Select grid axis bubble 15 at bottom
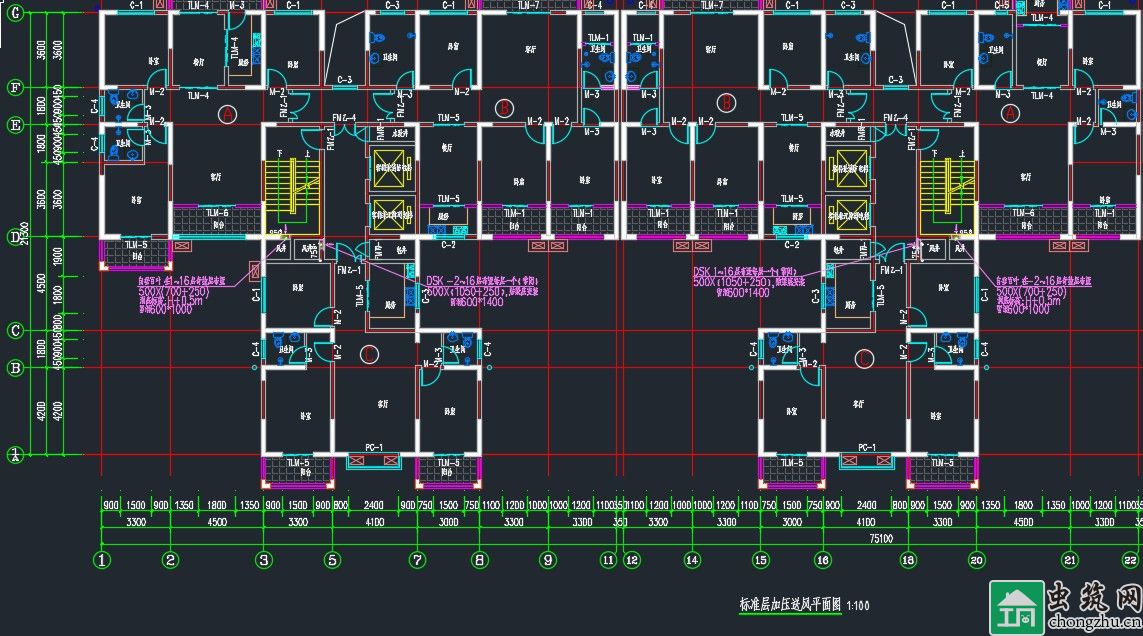Screen dimensions: 1143x636 click(761, 560)
